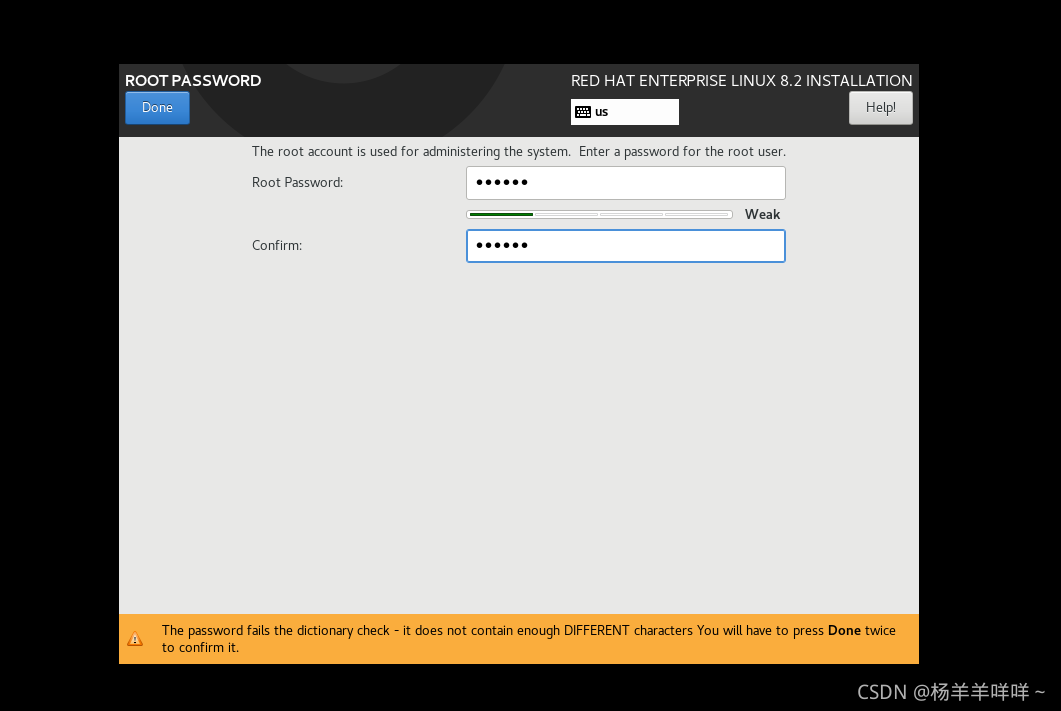Click the Root Password: label

pos(297,183)
